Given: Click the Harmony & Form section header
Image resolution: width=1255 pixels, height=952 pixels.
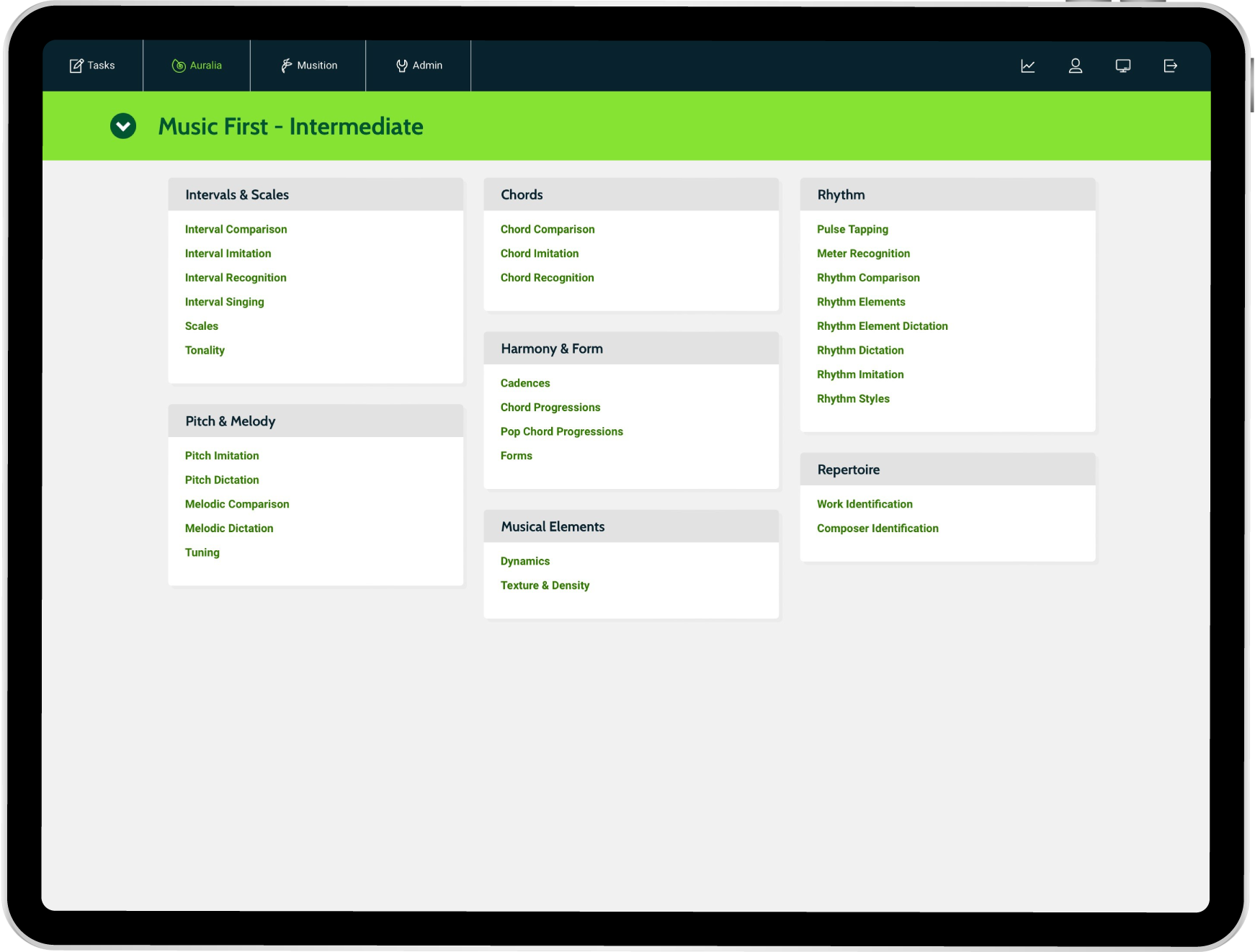Looking at the screenshot, I should click(x=552, y=349).
